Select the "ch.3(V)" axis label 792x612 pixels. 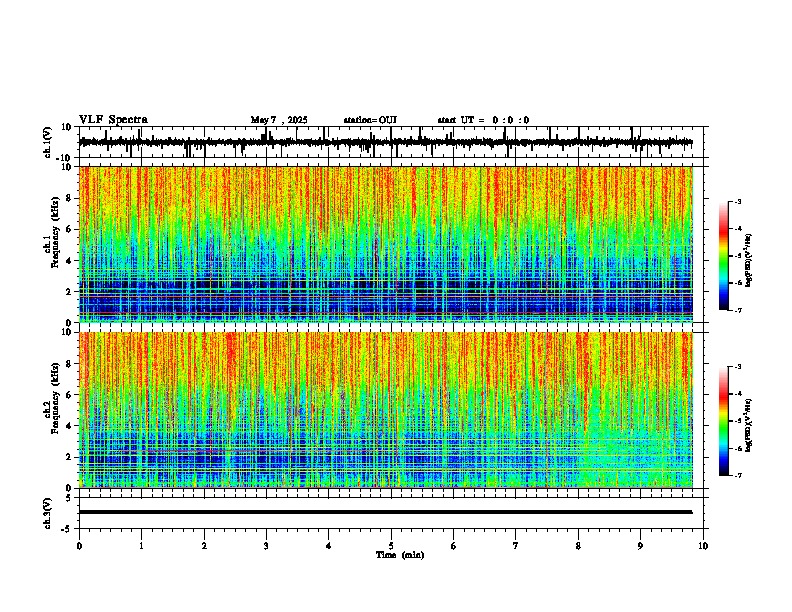point(48,513)
